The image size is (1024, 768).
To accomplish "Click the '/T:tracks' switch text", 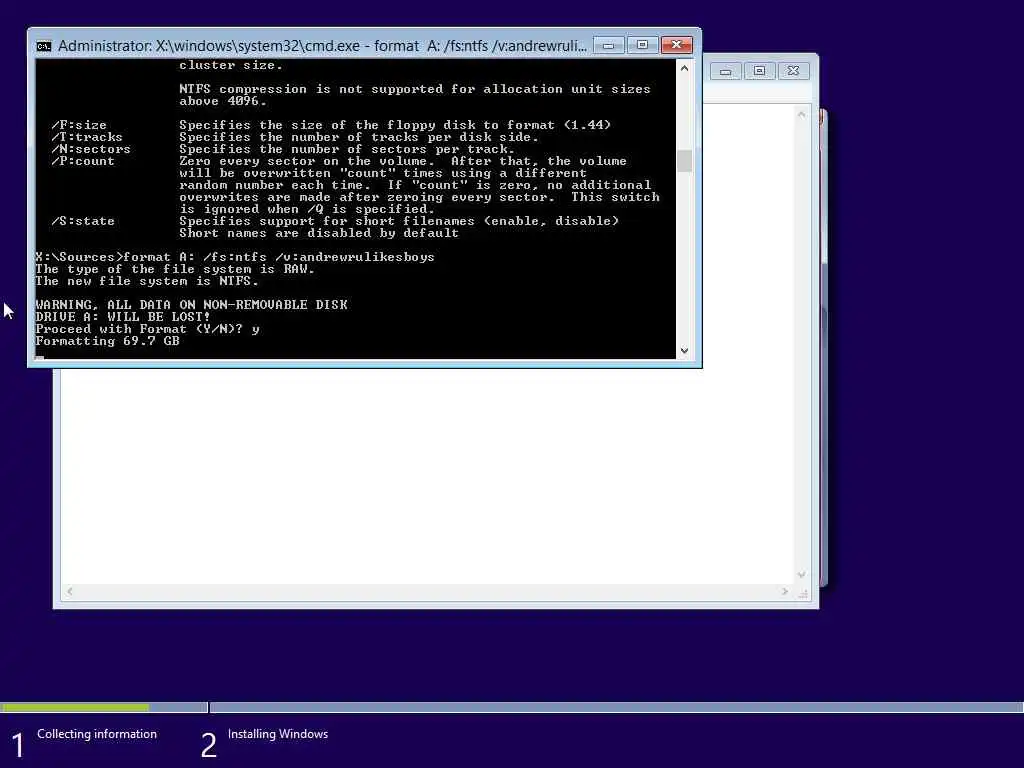I will tap(87, 137).
